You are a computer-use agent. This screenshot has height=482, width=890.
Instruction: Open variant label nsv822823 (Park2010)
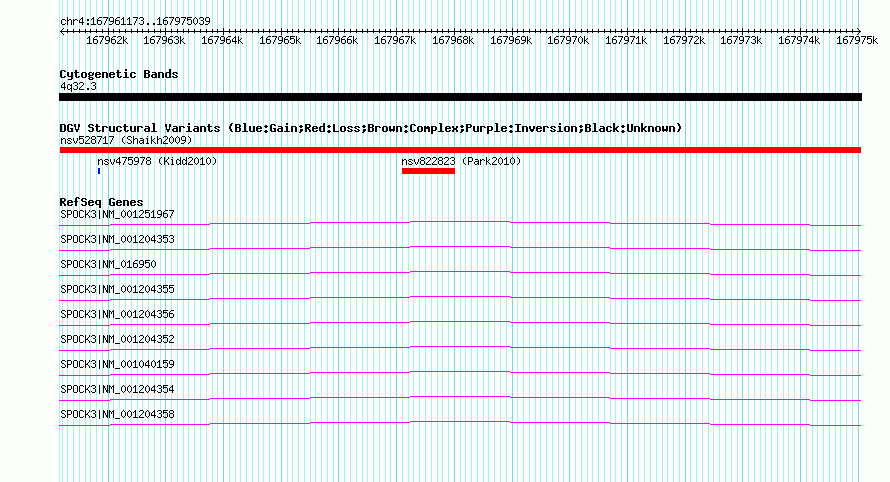coord(461,161)
